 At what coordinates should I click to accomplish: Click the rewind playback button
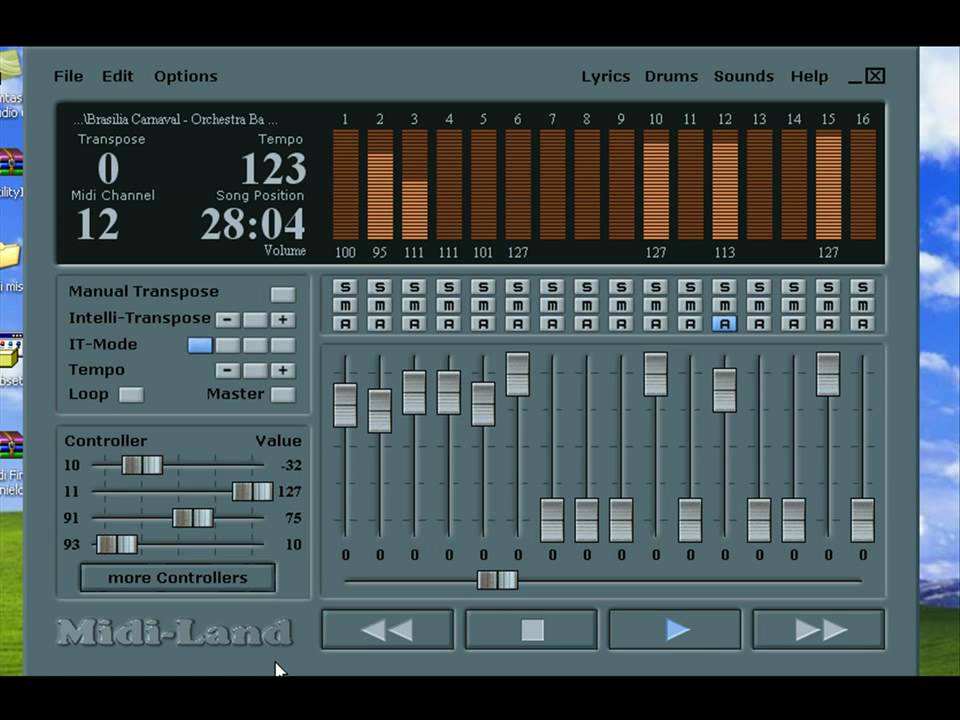point(388,629)
